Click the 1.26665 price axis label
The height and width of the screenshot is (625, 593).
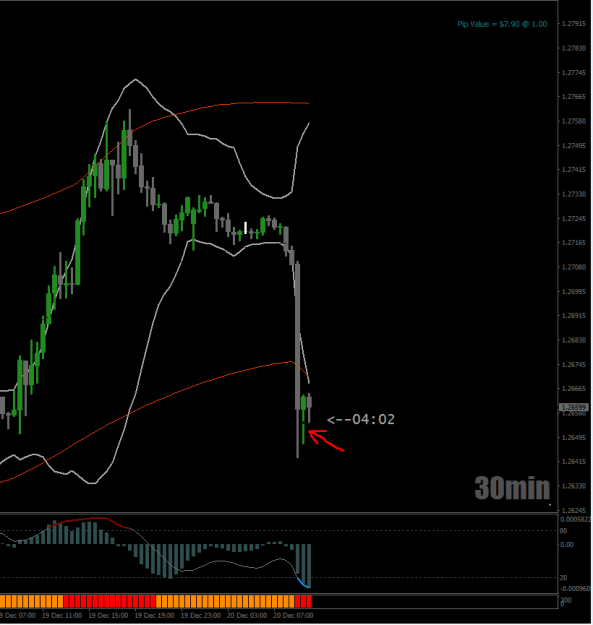tap(574, 389)
